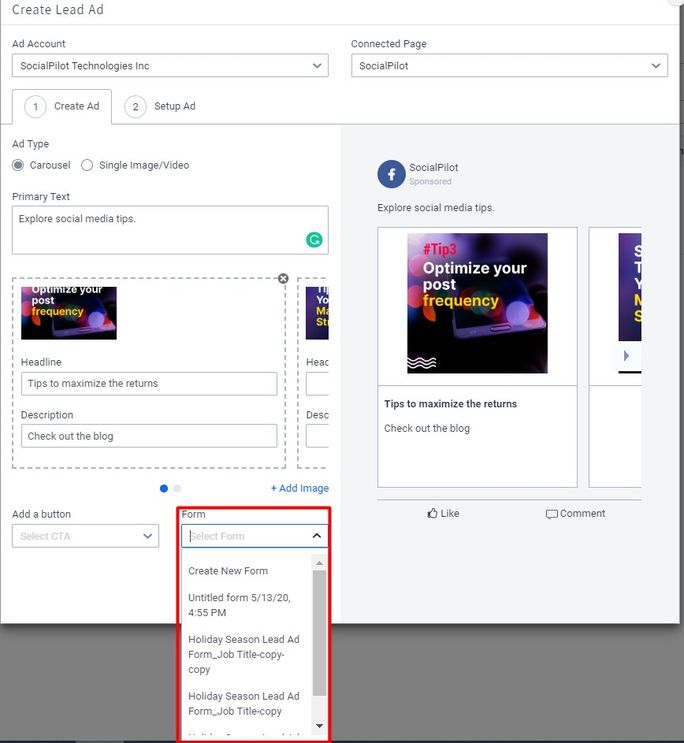Click the Comment bubble icon in preview
The image size is (684, 743).
(x=551, y=514)
